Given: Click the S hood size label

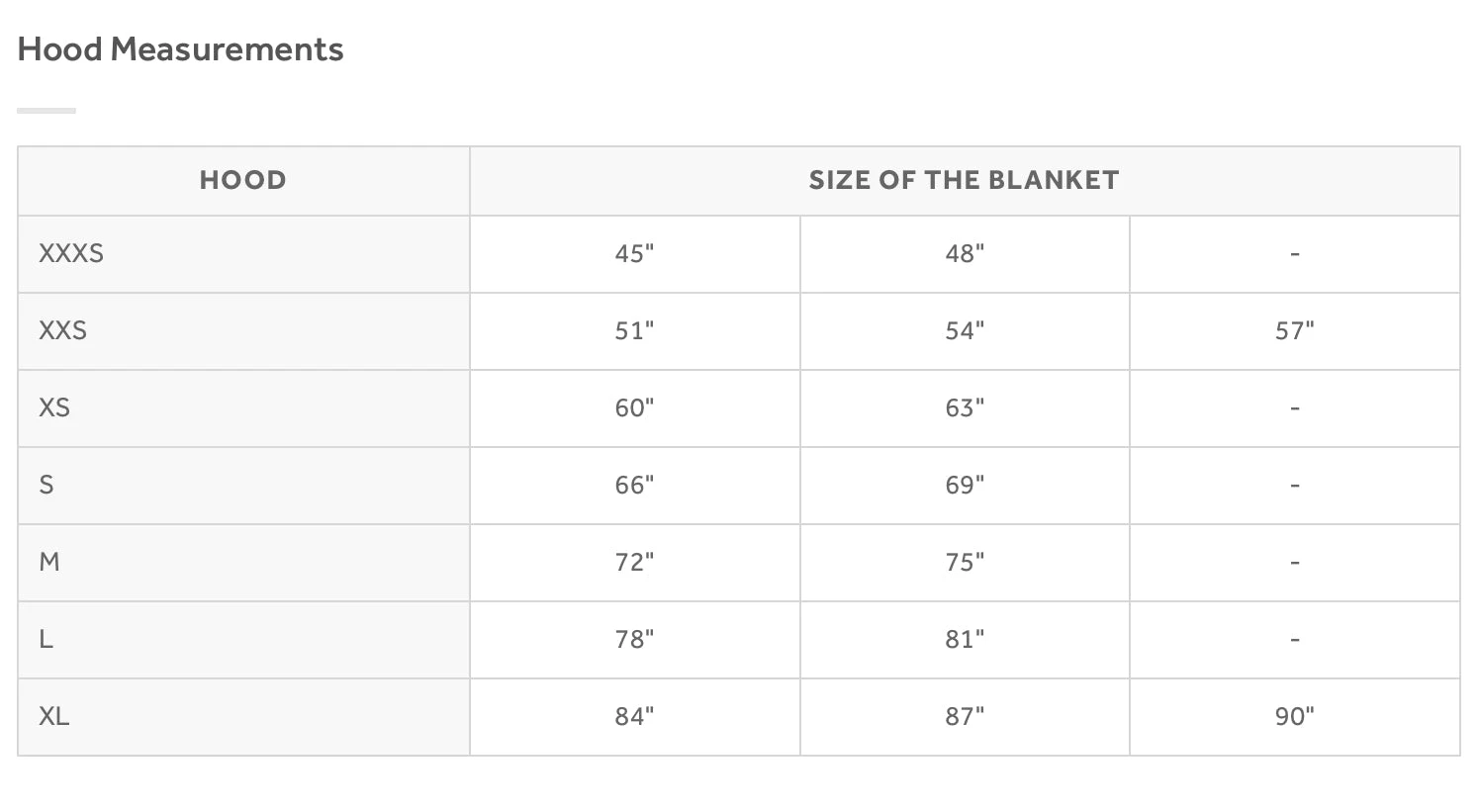Looking at the screenshot, I should pos(46,485).
